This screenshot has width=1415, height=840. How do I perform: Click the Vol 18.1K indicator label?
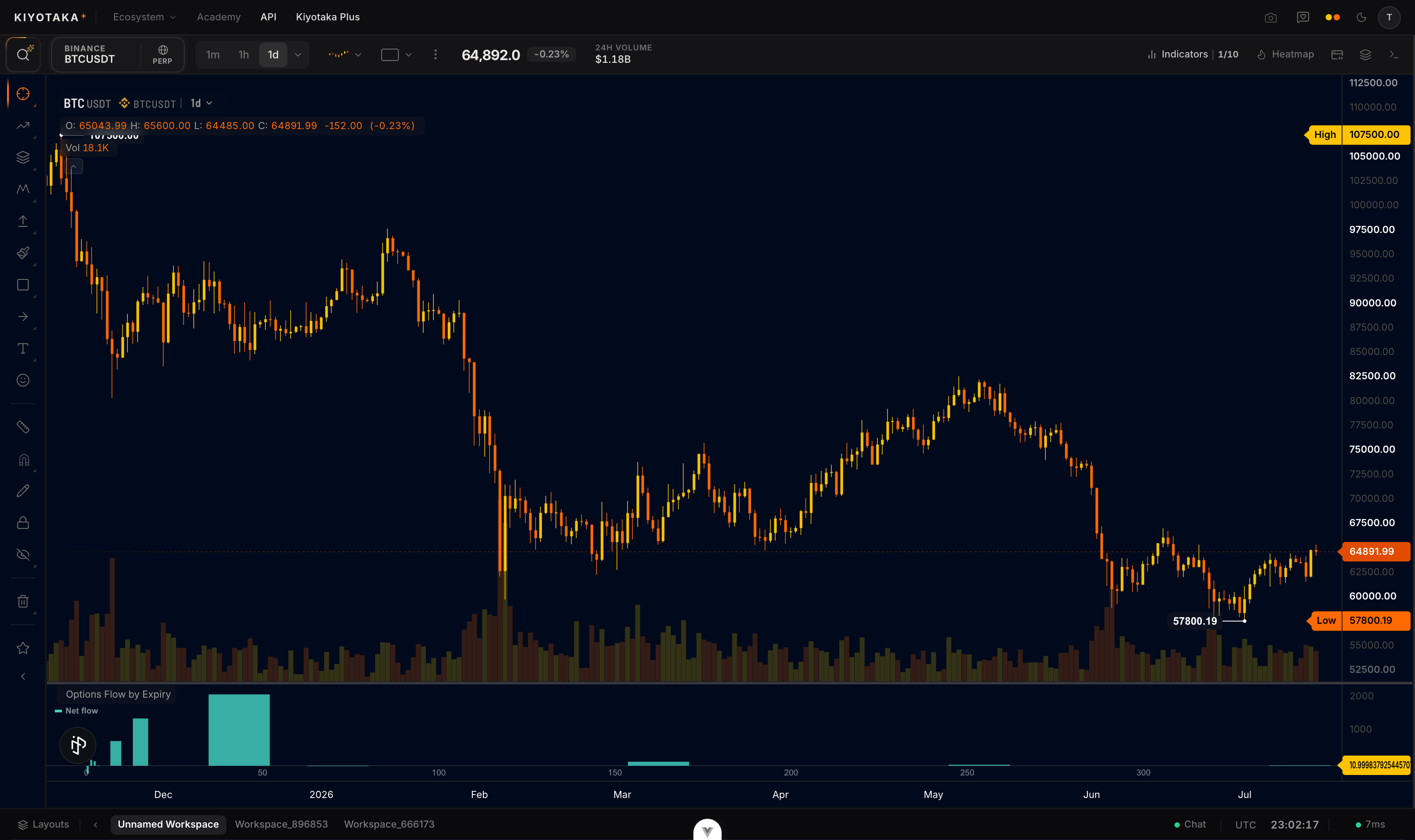click(x=87, y=148)
